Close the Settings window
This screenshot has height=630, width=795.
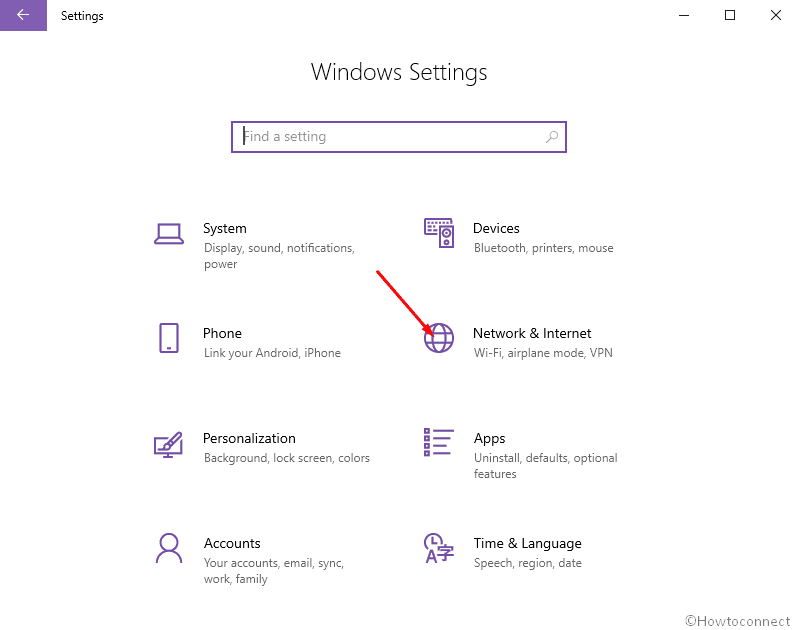[x=775, y=15]
